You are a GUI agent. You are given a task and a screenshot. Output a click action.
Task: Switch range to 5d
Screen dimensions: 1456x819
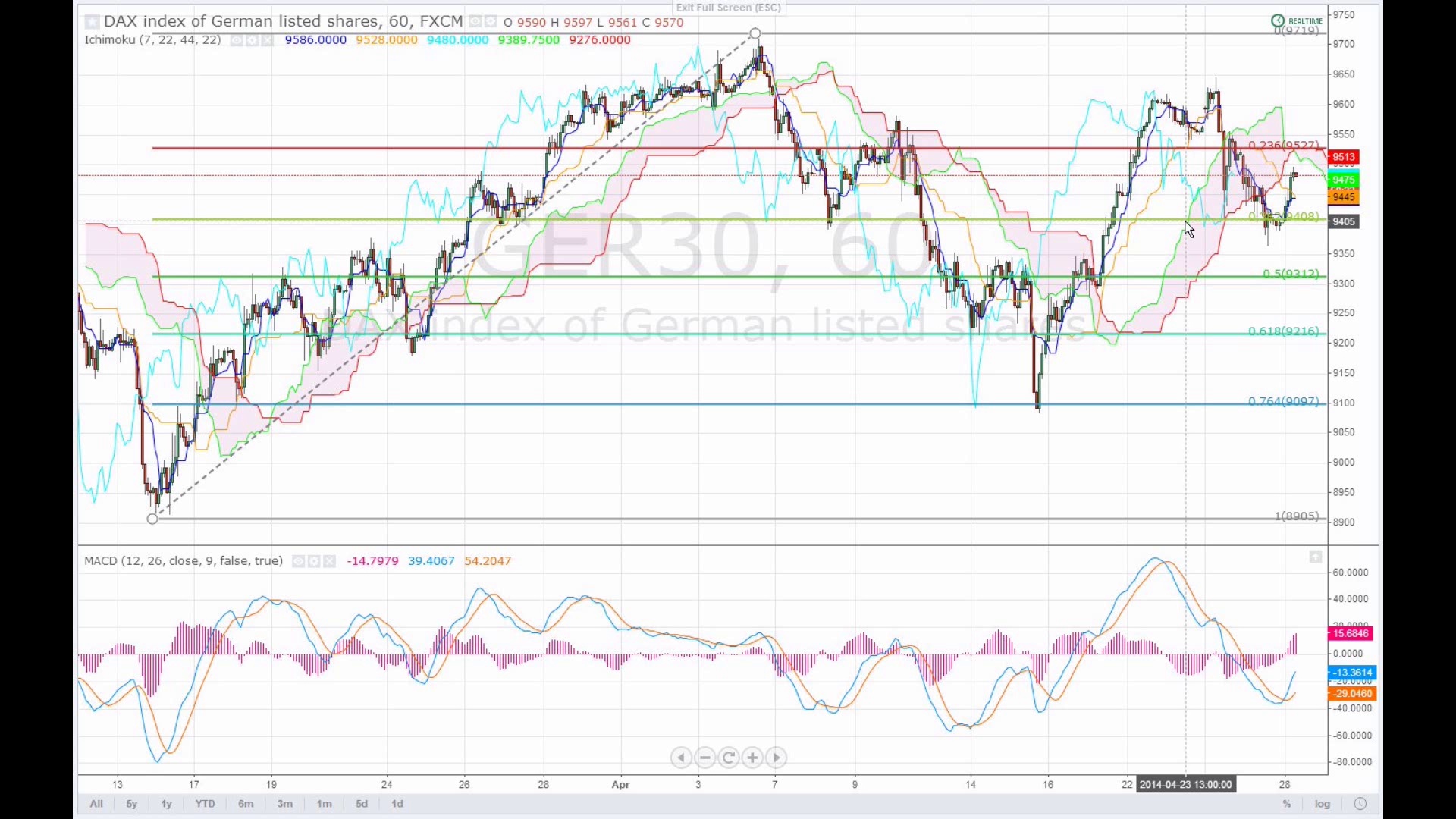[x=362, y=804]
